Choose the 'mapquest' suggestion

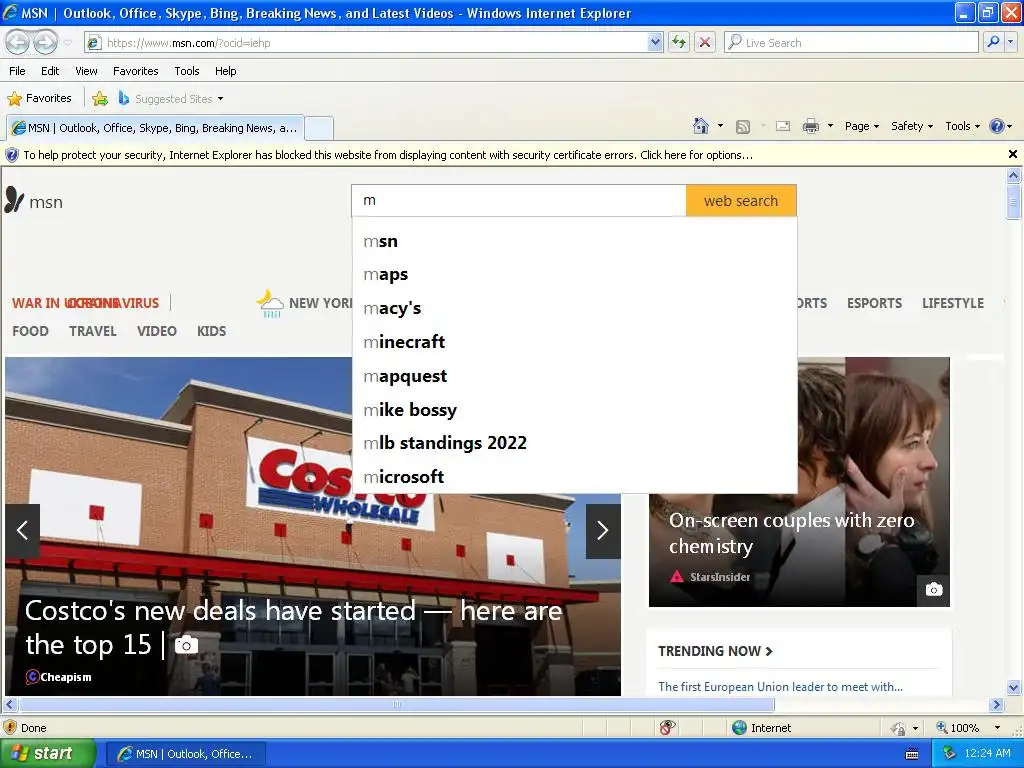click(573, 376)
